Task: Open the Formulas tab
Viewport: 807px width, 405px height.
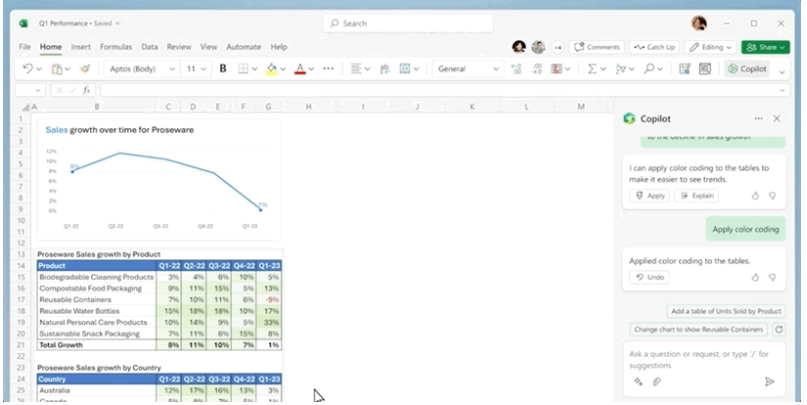Action: [x=116, y=47]
